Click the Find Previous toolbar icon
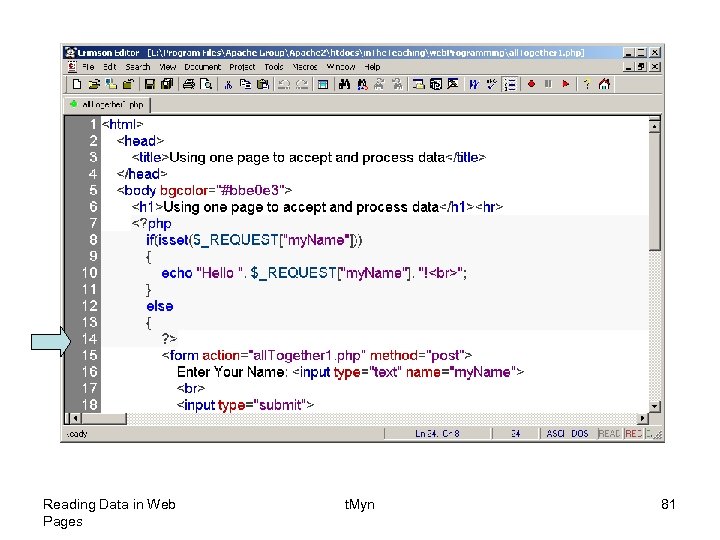Viewport: 720px width, 540px height. click(397, 84)
